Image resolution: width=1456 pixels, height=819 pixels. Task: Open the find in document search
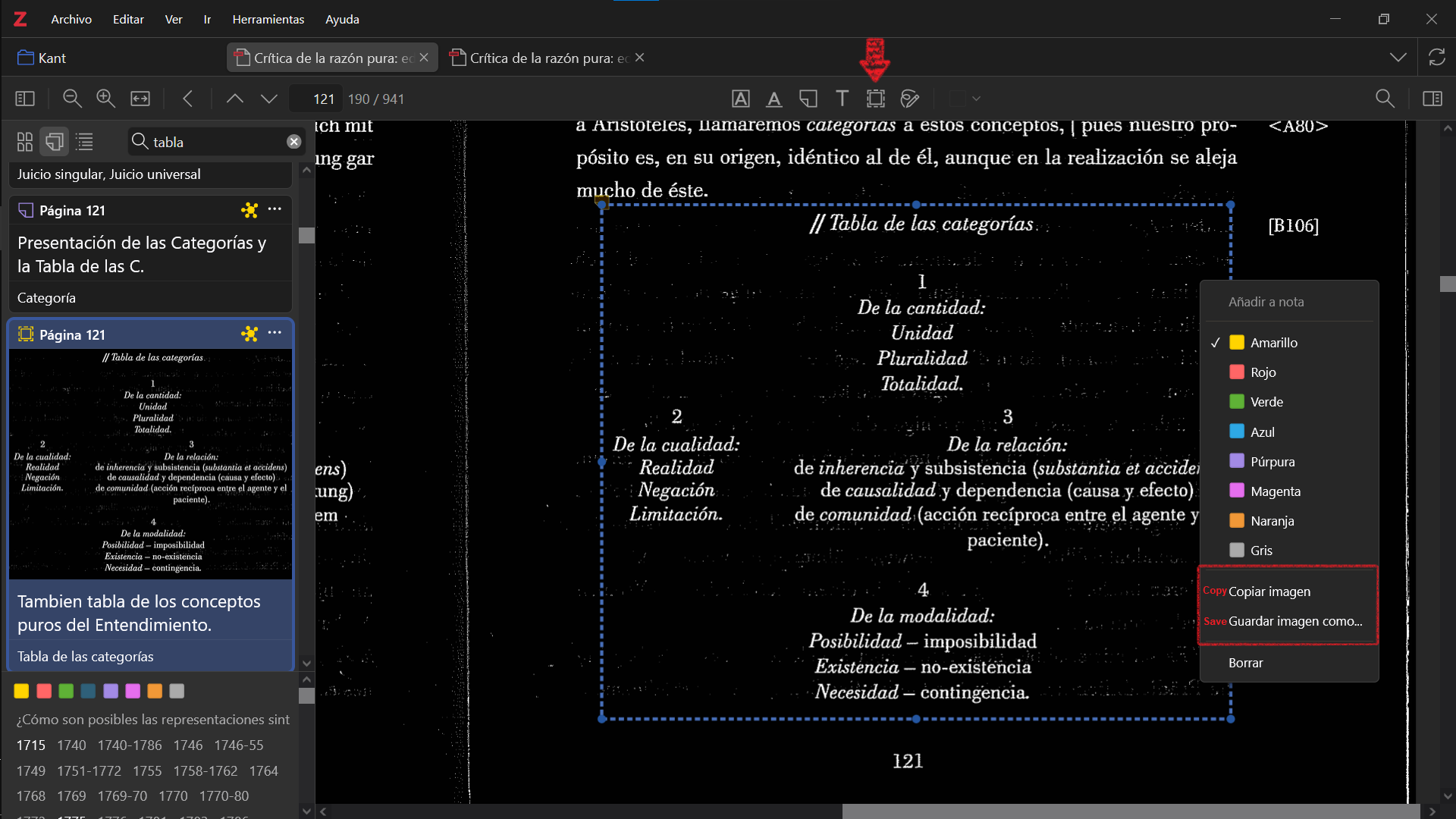1385,99
